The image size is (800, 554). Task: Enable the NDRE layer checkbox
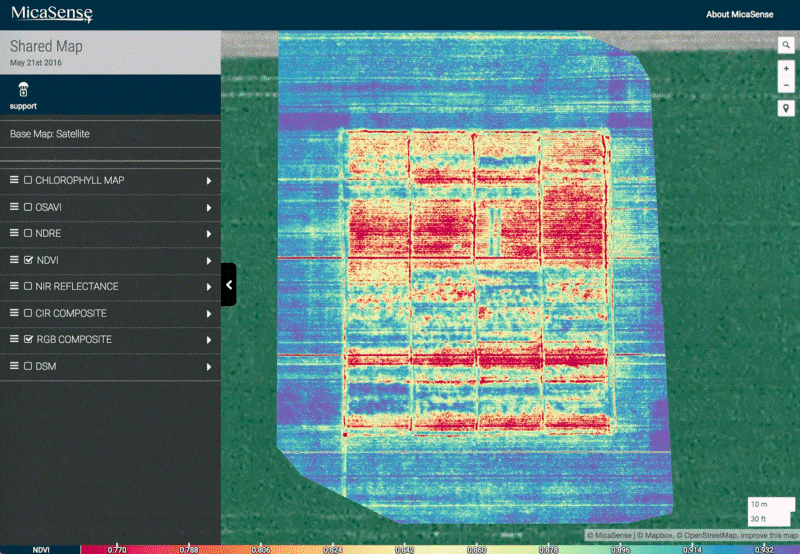click(x=28, y=233)
